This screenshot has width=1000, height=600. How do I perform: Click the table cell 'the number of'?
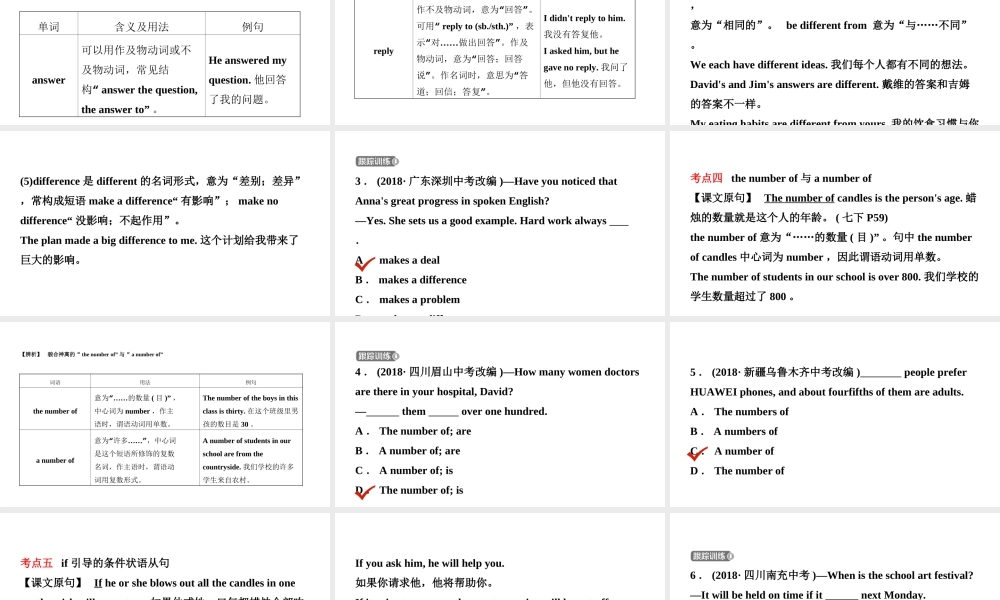click(55, 411)
